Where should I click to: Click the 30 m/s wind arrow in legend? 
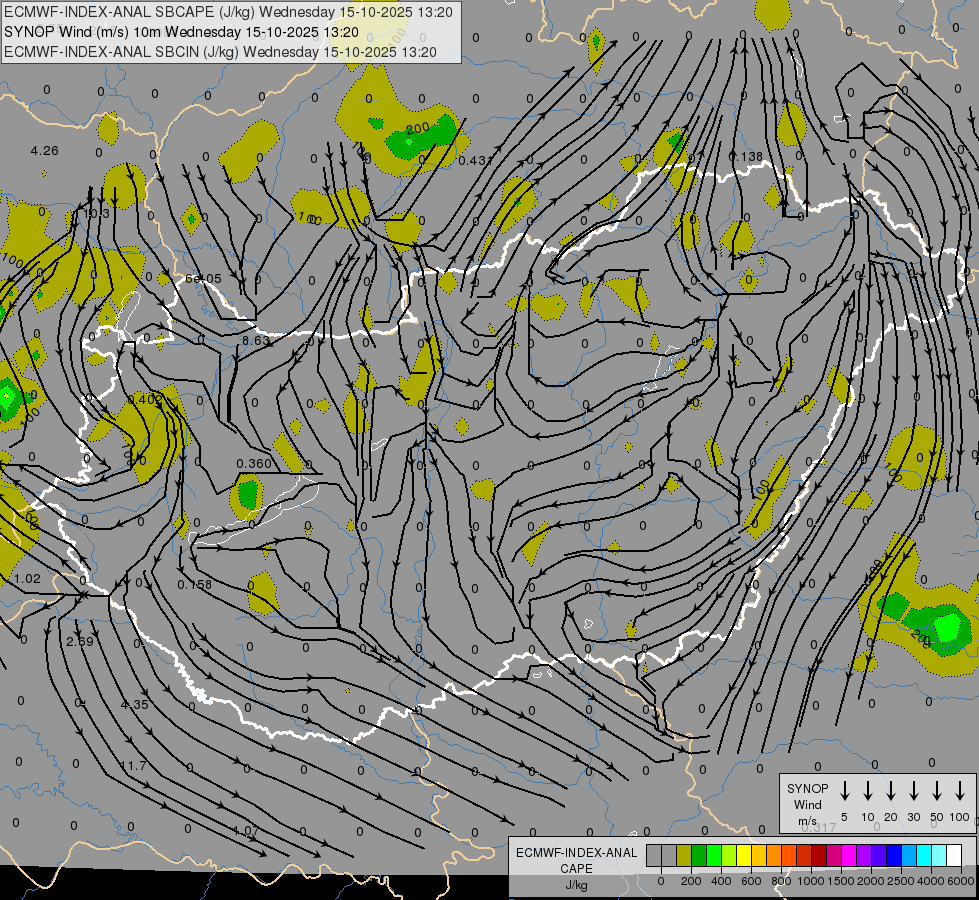point(913,791)
